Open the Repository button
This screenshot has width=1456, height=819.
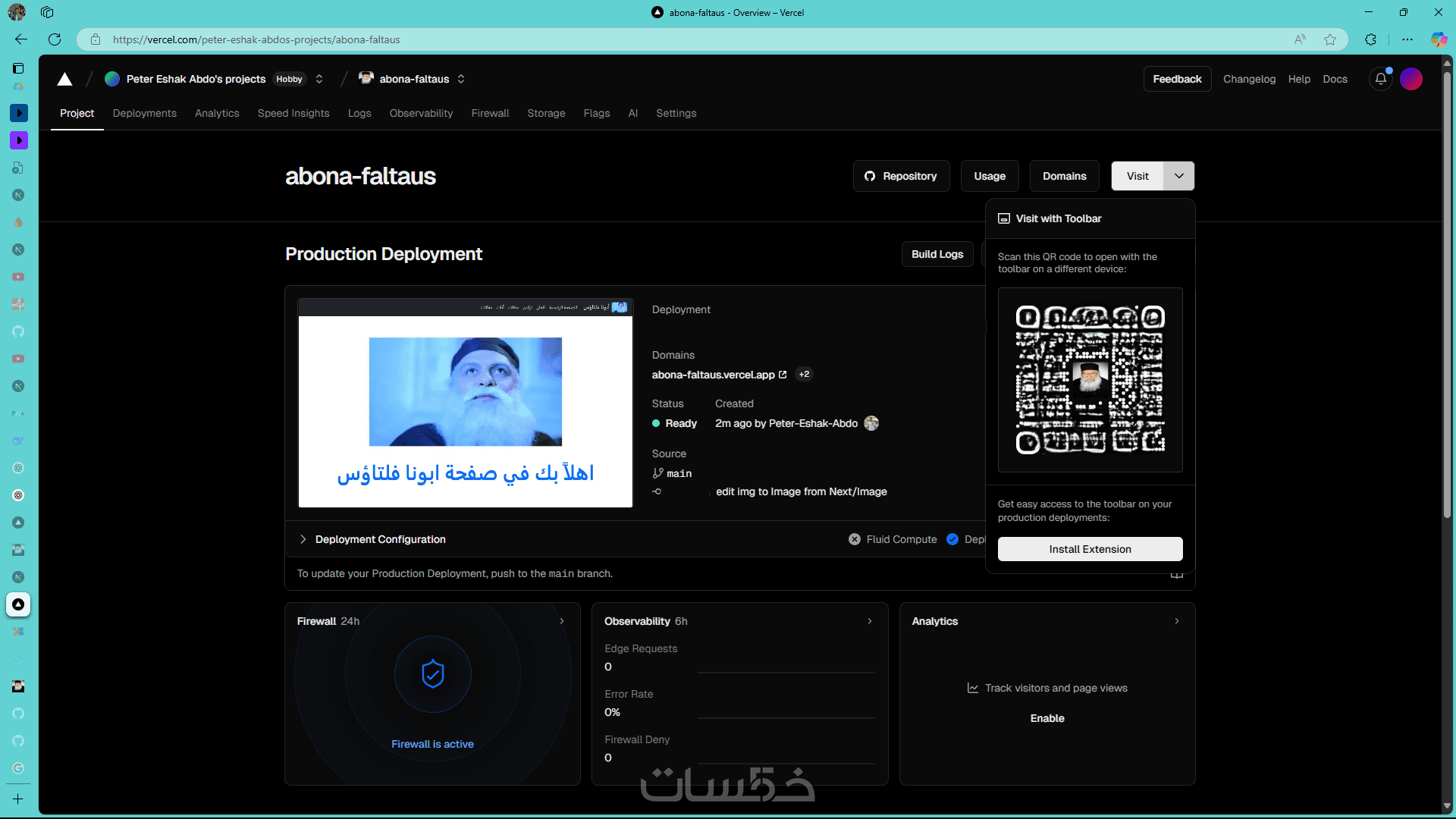(901, 176)
